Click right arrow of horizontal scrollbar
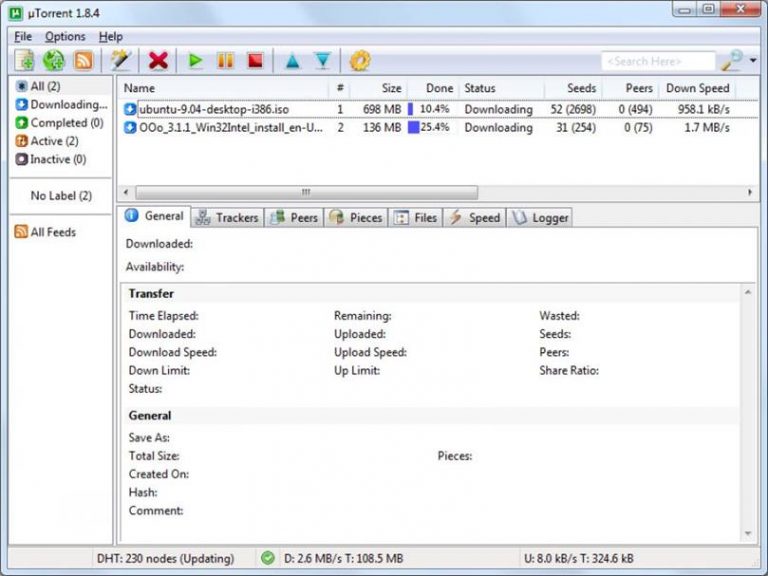 coord(750,192)
